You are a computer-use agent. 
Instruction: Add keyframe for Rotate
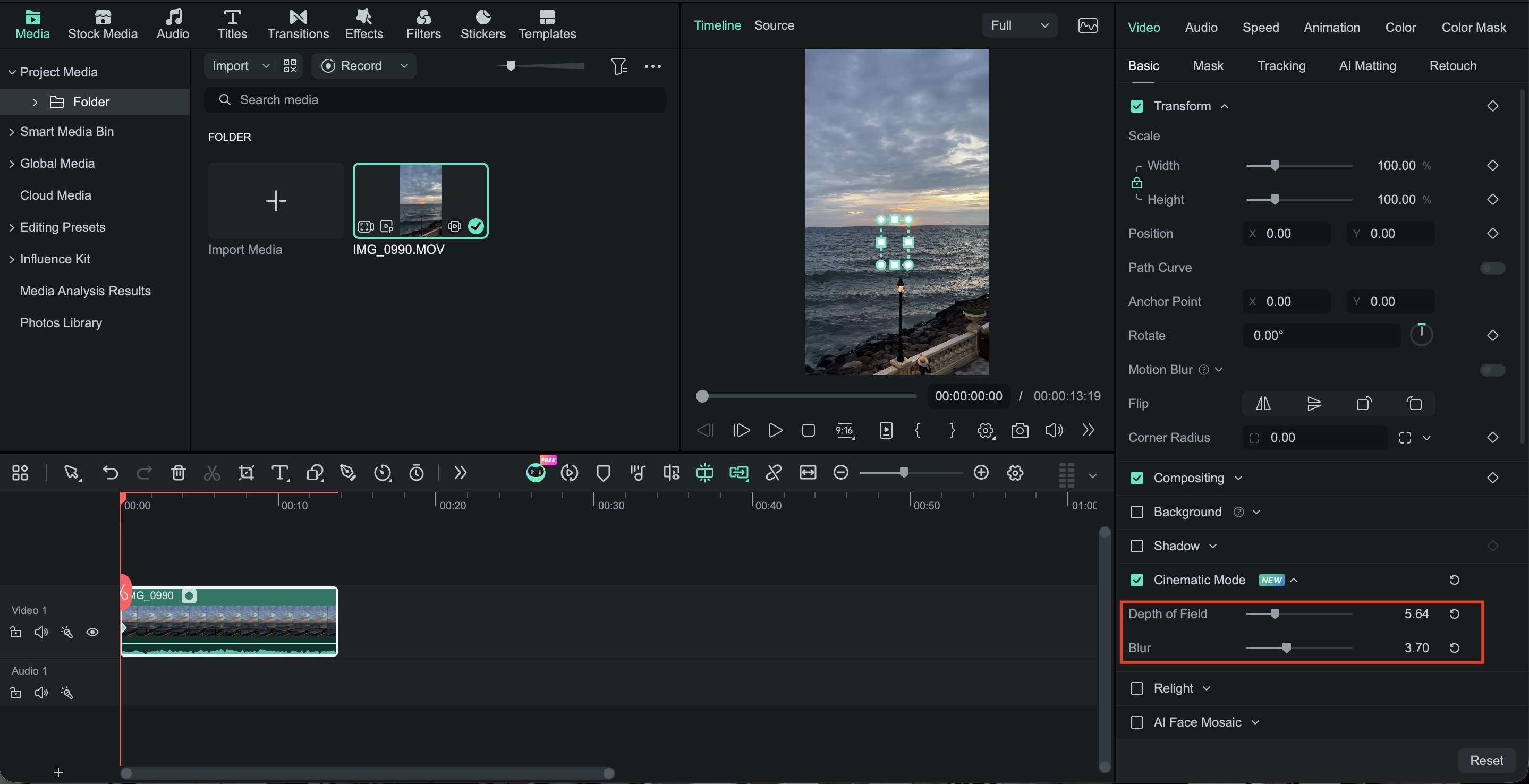[1492, 335]
